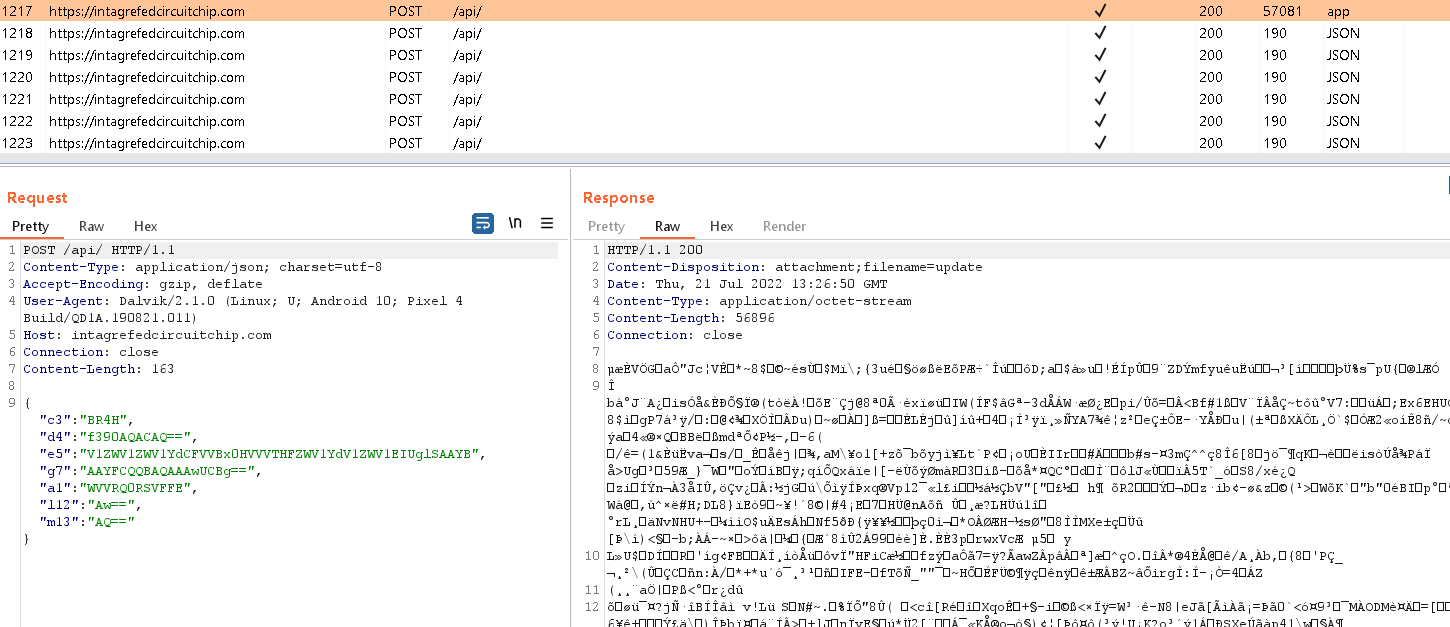Click the checkmark in row 1219
This screenshot has height=627, width=1450.
(1100, 56)
